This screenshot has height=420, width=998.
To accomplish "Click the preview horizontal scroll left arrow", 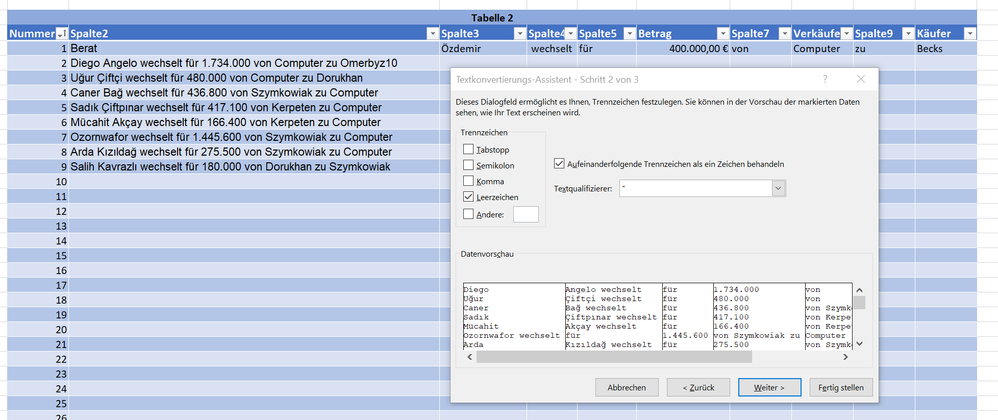I will (470, 357).
